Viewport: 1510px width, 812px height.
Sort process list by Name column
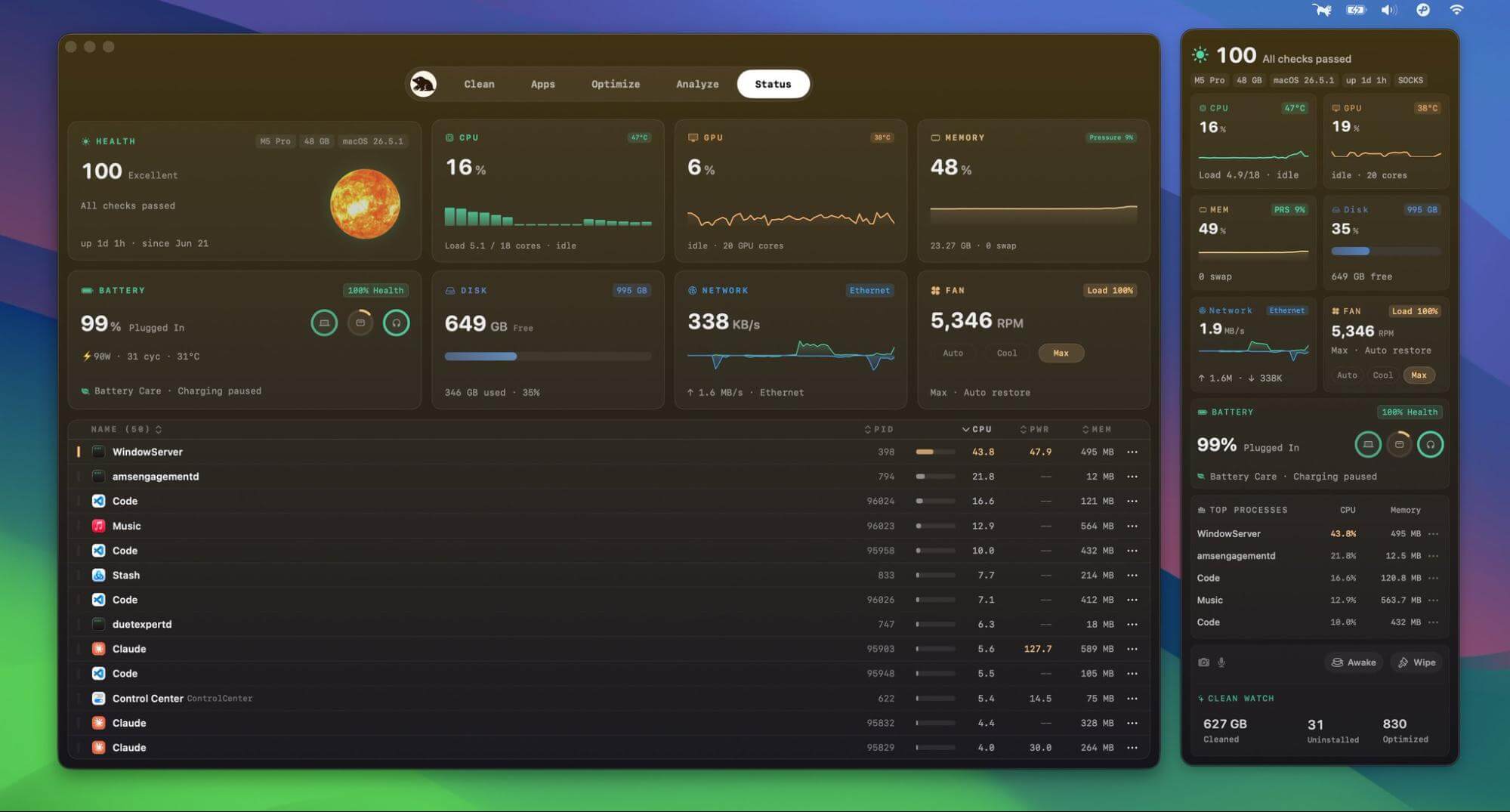tap(126, 429)
